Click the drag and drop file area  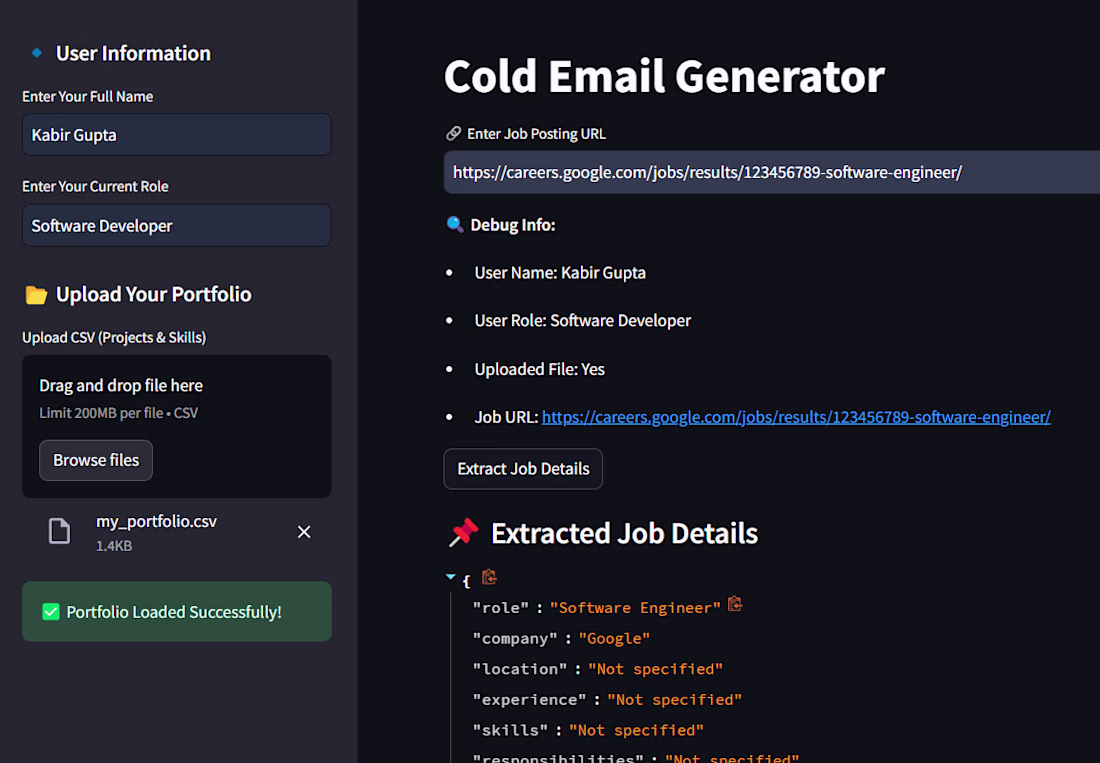pos(176,398)
